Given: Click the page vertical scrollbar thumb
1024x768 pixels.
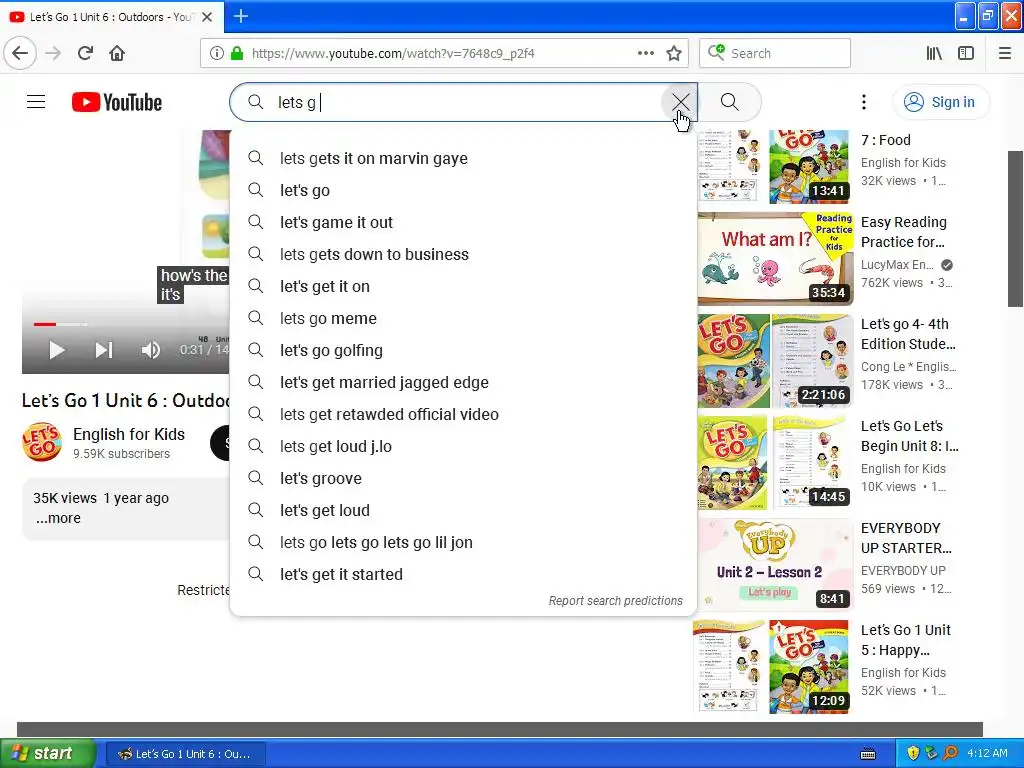Looking at the screenshot, I should 1016,229.
